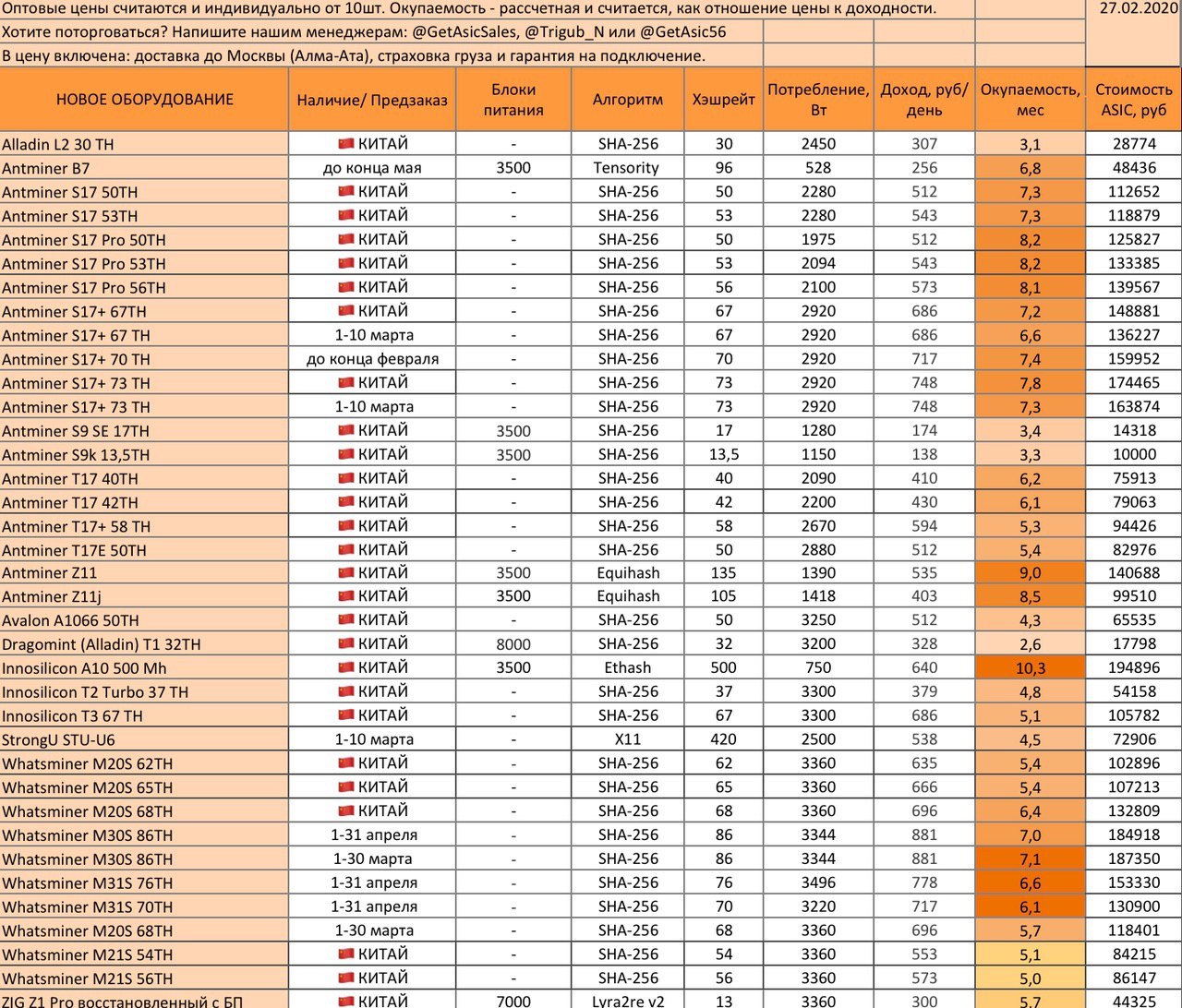Click the 194896 price cell
Image resolution: width=1182 pixels, height=1008 pixels.
pyautogui.click(x=1134, y=667)
